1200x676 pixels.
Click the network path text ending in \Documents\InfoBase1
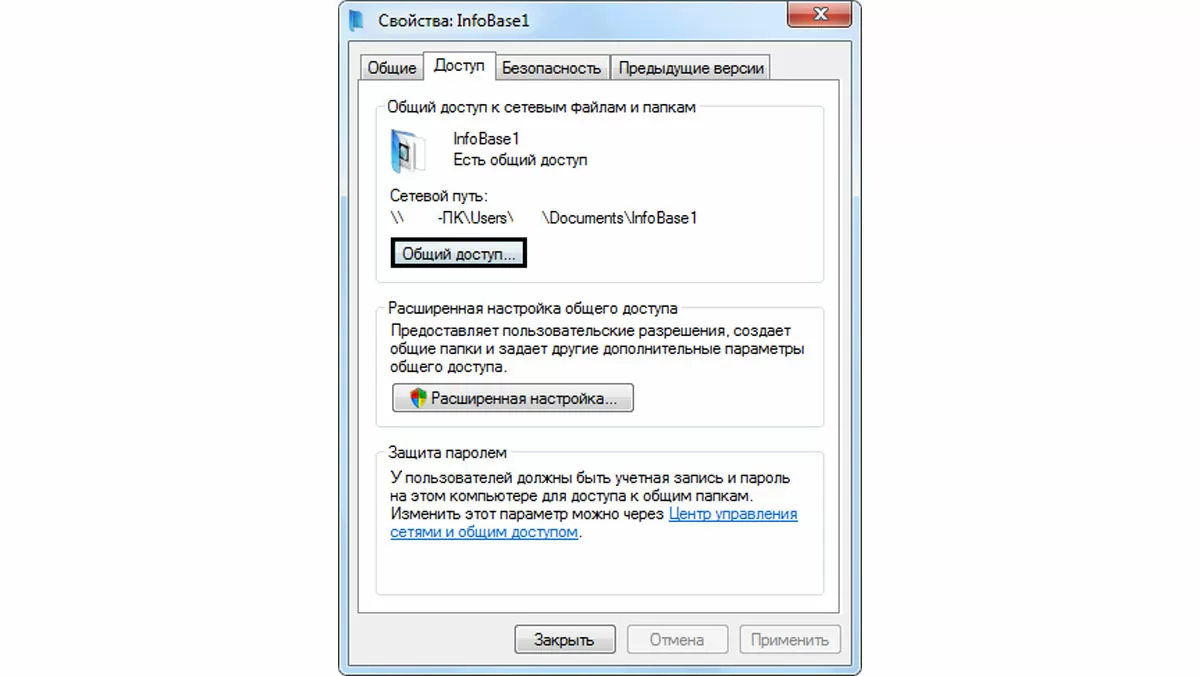point(543,217)
